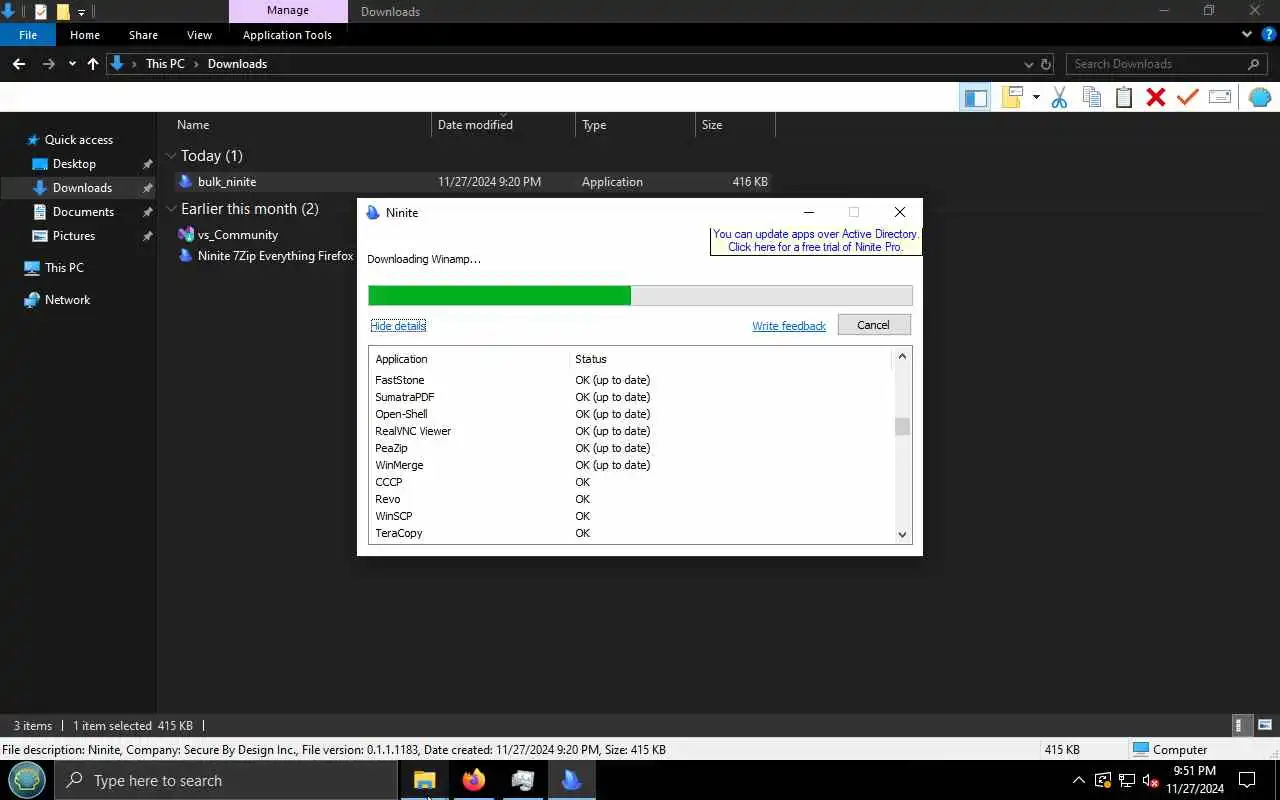
Task: Click the scissors Cut icon
Action: point(1060,97)
